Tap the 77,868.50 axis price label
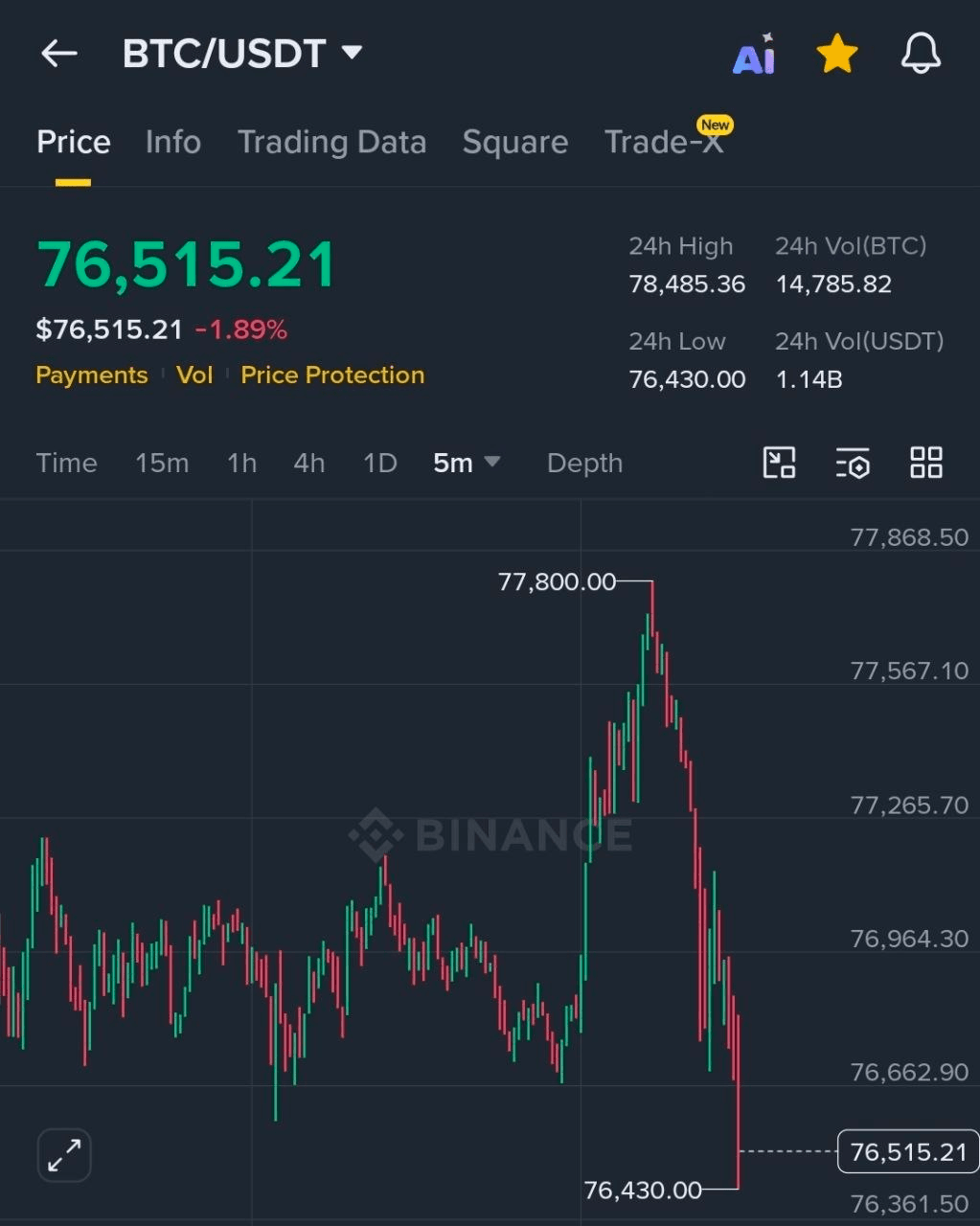Image resolution: width=980 pixels, height=1226 pixels. [909, 537]
